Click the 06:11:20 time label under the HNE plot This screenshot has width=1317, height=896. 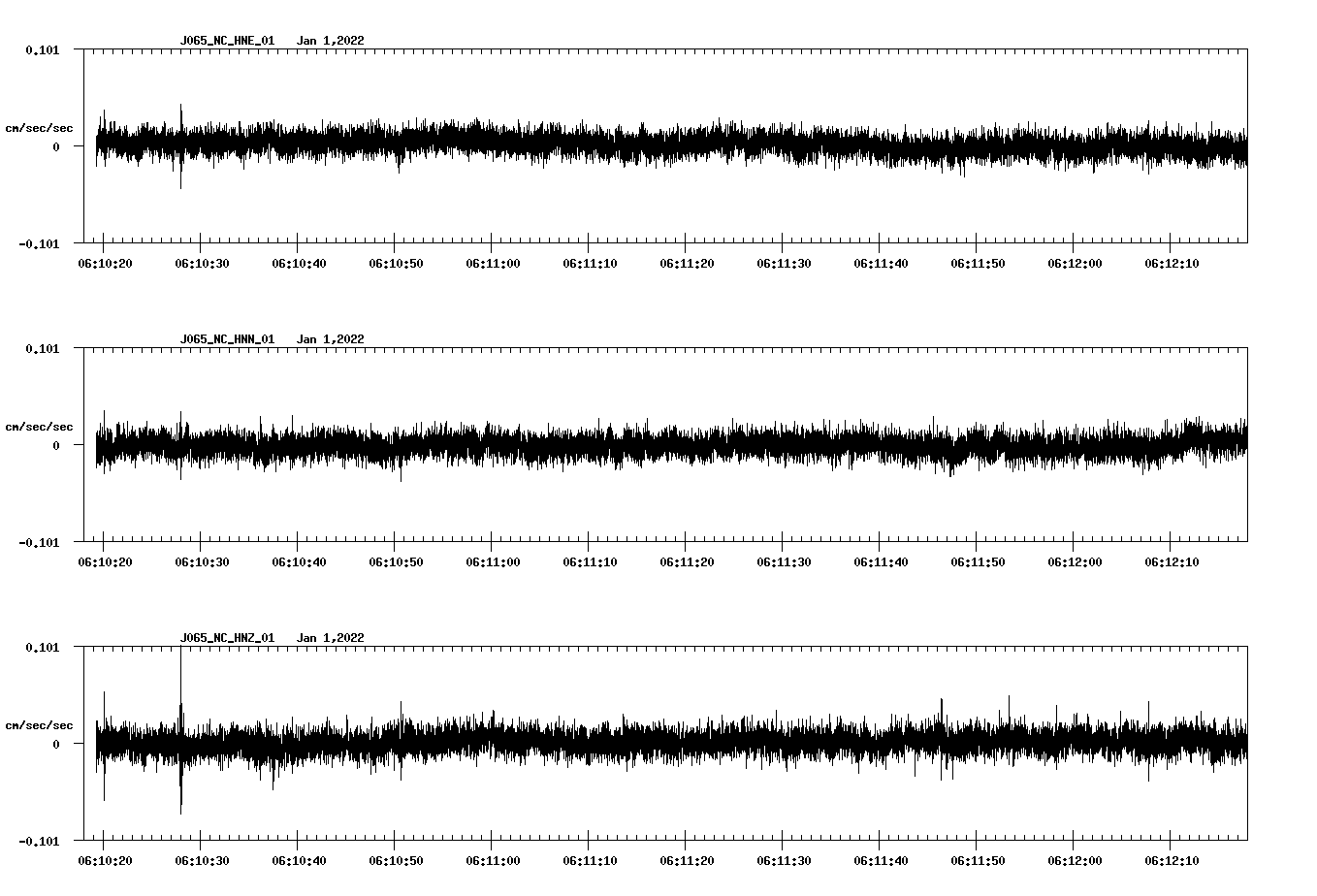[687, 264]
